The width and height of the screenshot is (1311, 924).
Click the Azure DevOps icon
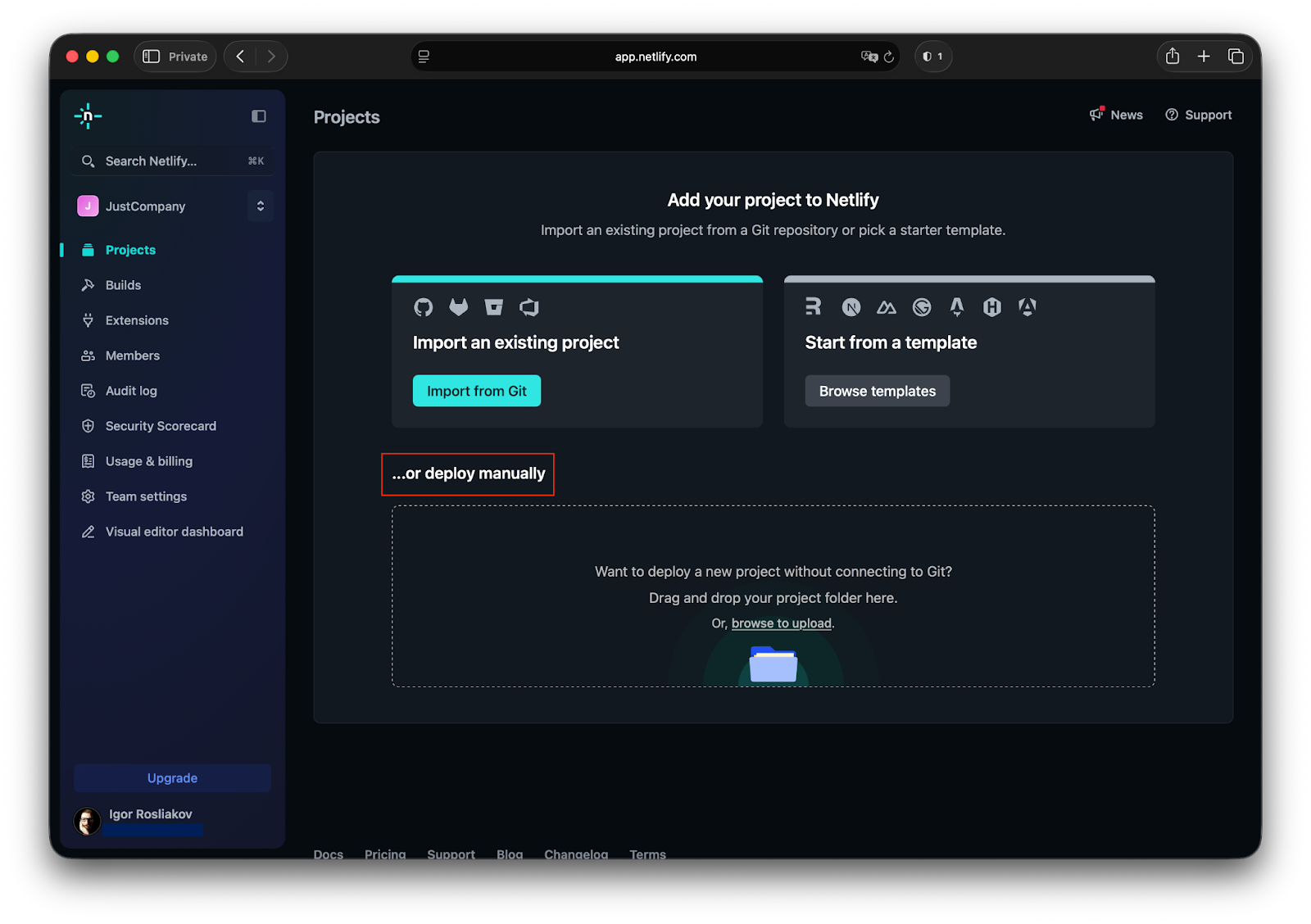tap(529, 307)
